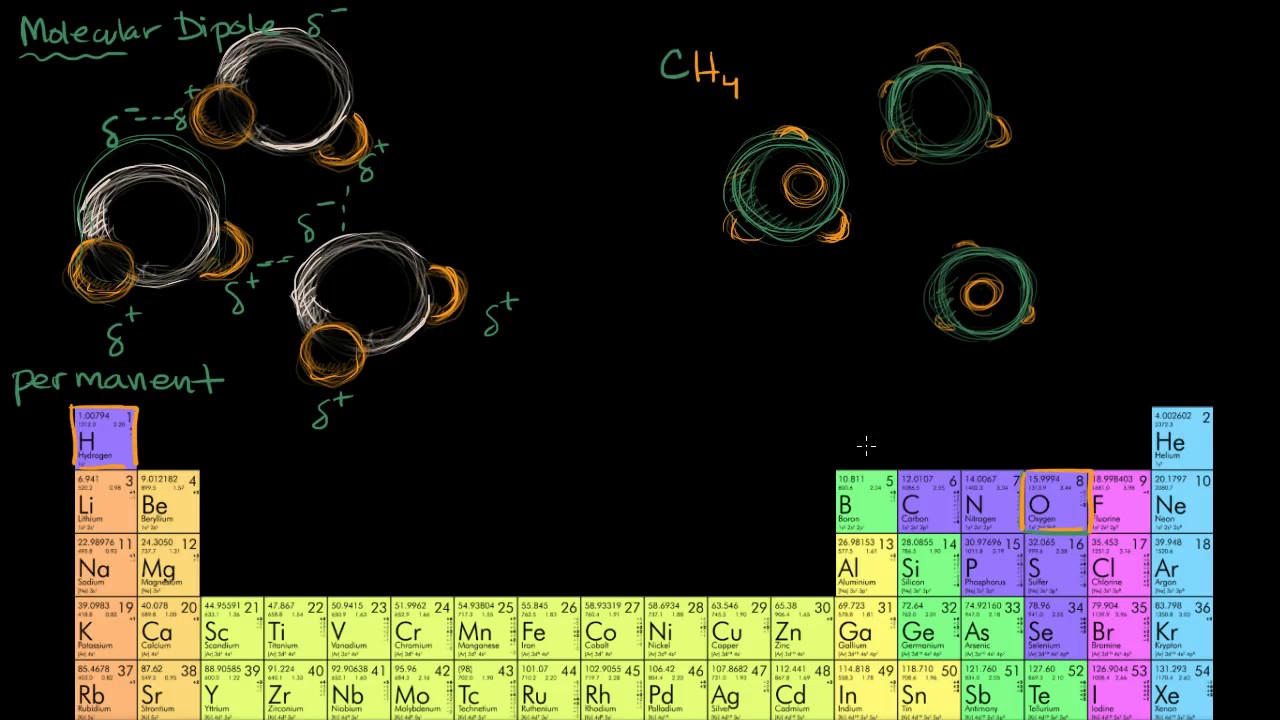
Task: Select the Selenium (Se) element cell
Action: tap(1056, 627)
